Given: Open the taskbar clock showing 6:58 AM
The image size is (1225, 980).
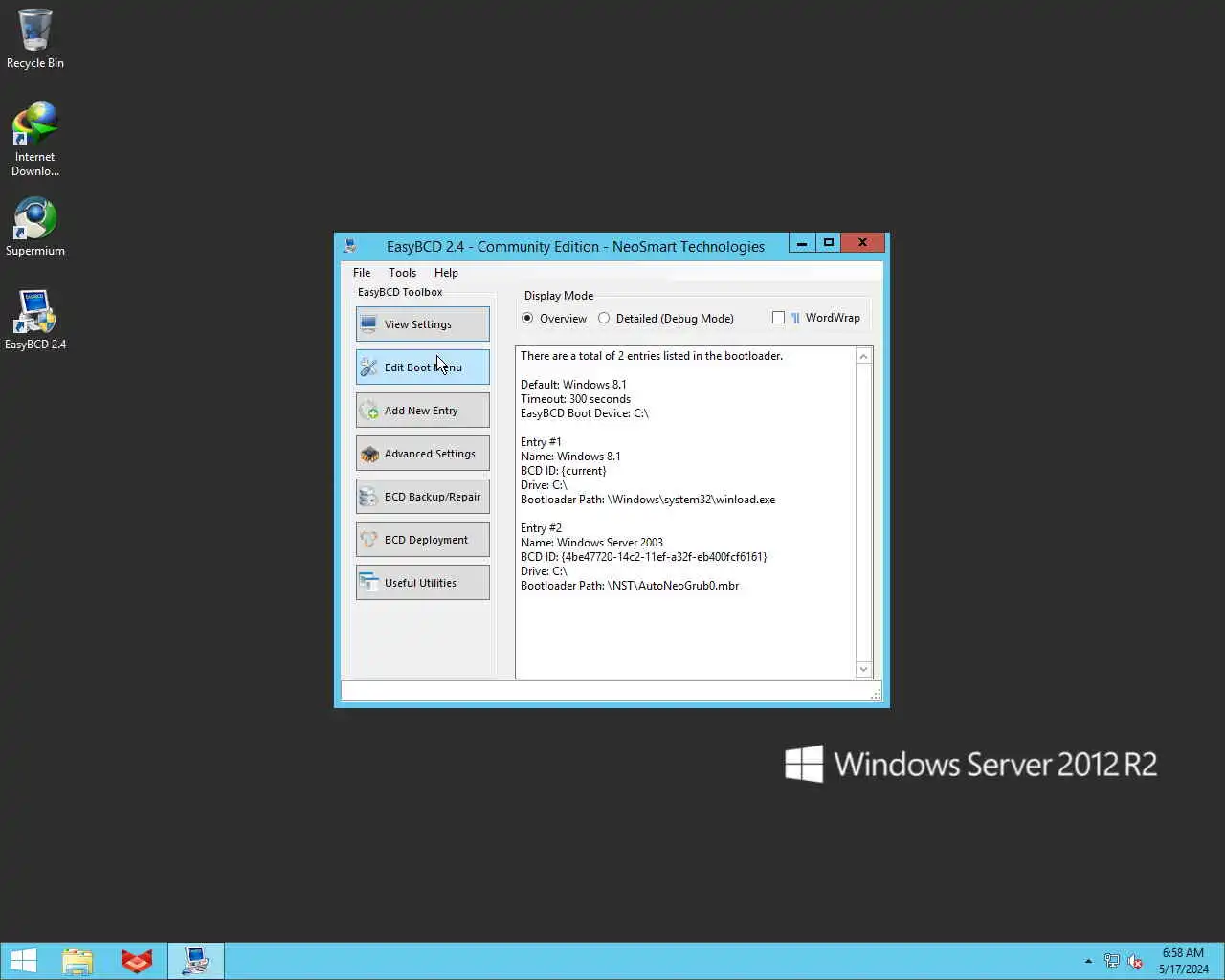Looking at the screenshot, I should coord(1183,961).
